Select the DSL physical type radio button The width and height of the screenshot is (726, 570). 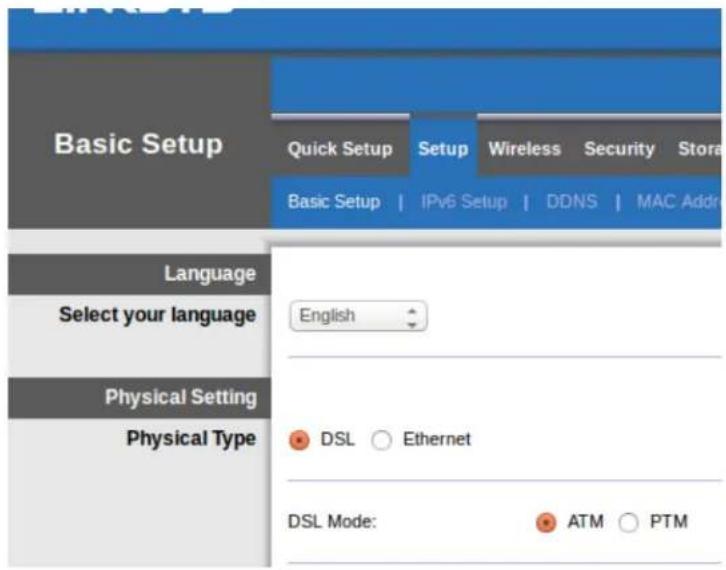(299, 439)
